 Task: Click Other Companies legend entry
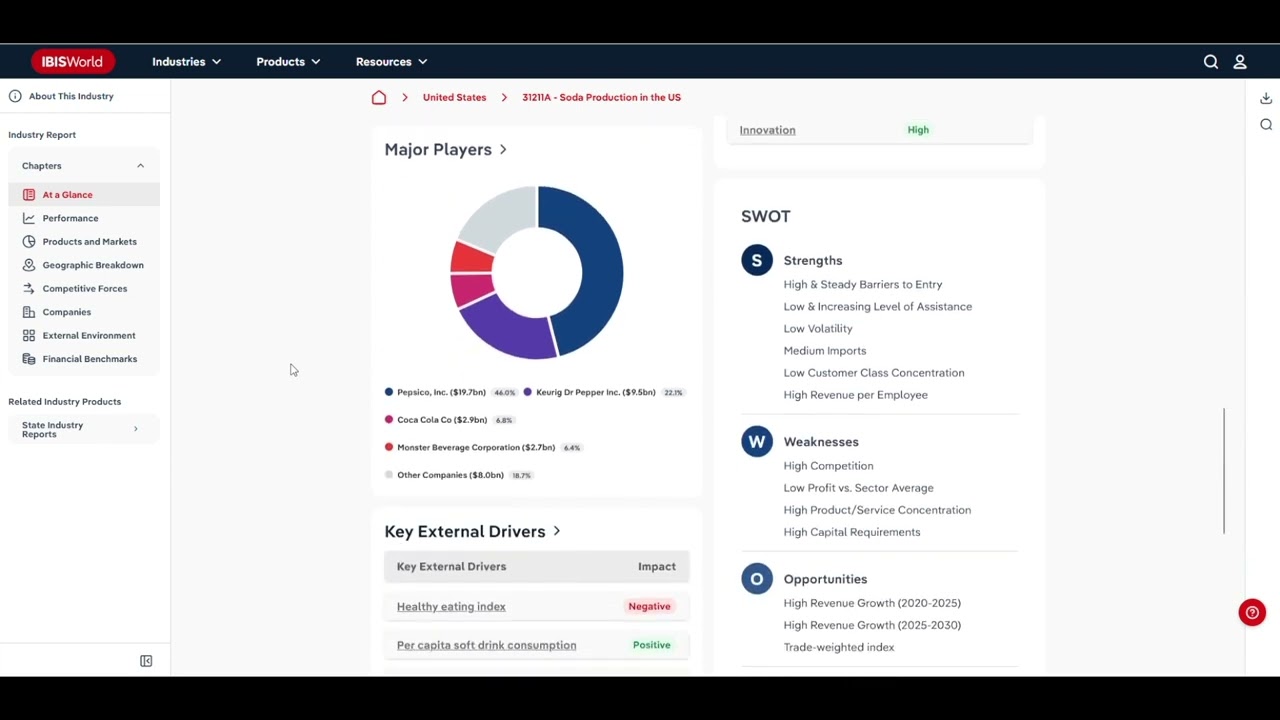tap(459, 475)
